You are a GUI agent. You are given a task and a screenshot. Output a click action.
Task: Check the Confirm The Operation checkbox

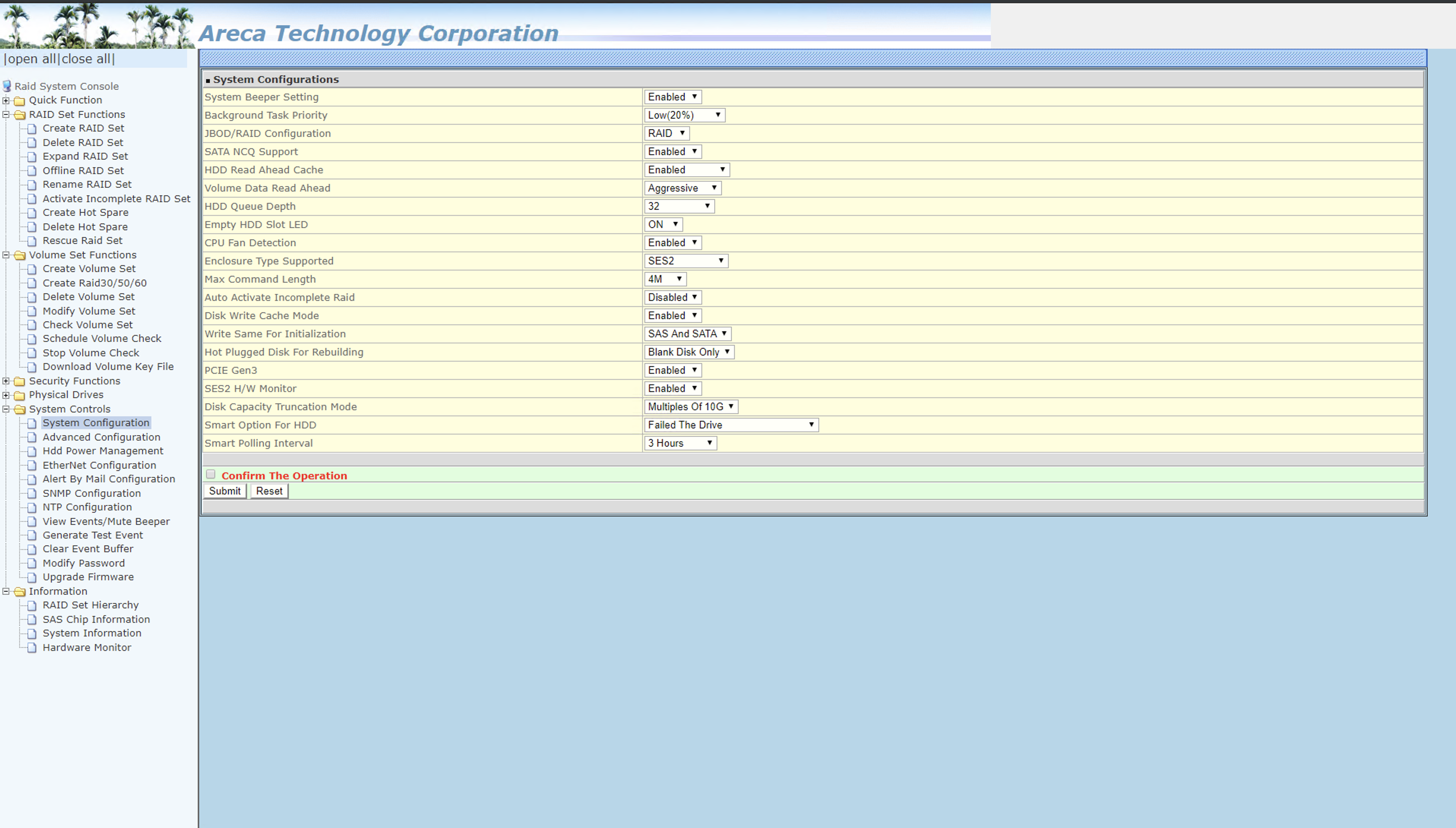coord(211,474)
